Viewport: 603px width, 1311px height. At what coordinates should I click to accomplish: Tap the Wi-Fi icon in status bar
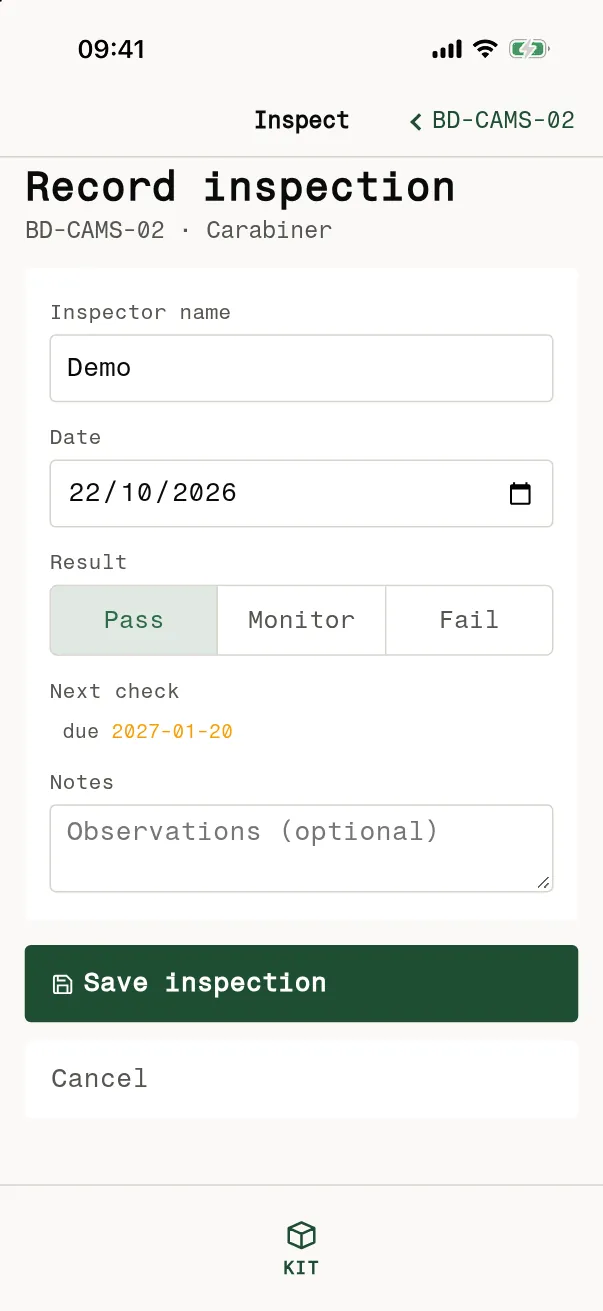(x=485, y=49)
